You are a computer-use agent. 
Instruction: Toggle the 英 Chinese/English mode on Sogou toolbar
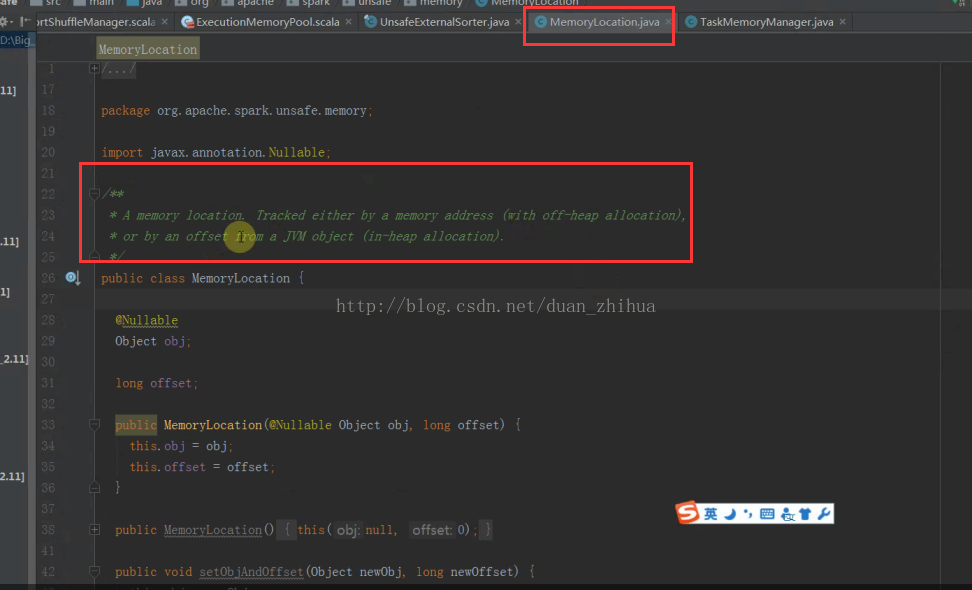[x=710, y=514]
